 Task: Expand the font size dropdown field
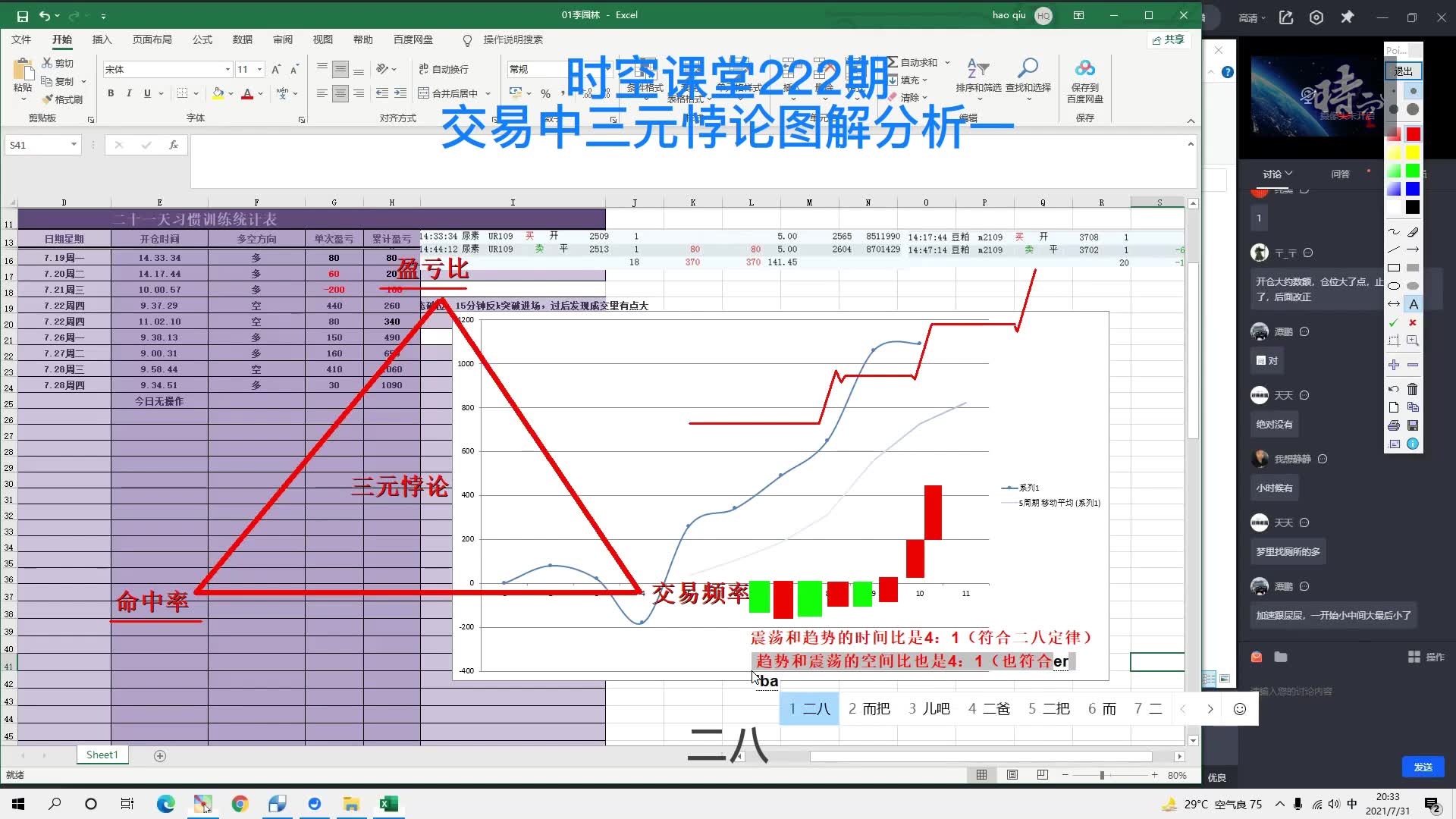coord(258,68)
